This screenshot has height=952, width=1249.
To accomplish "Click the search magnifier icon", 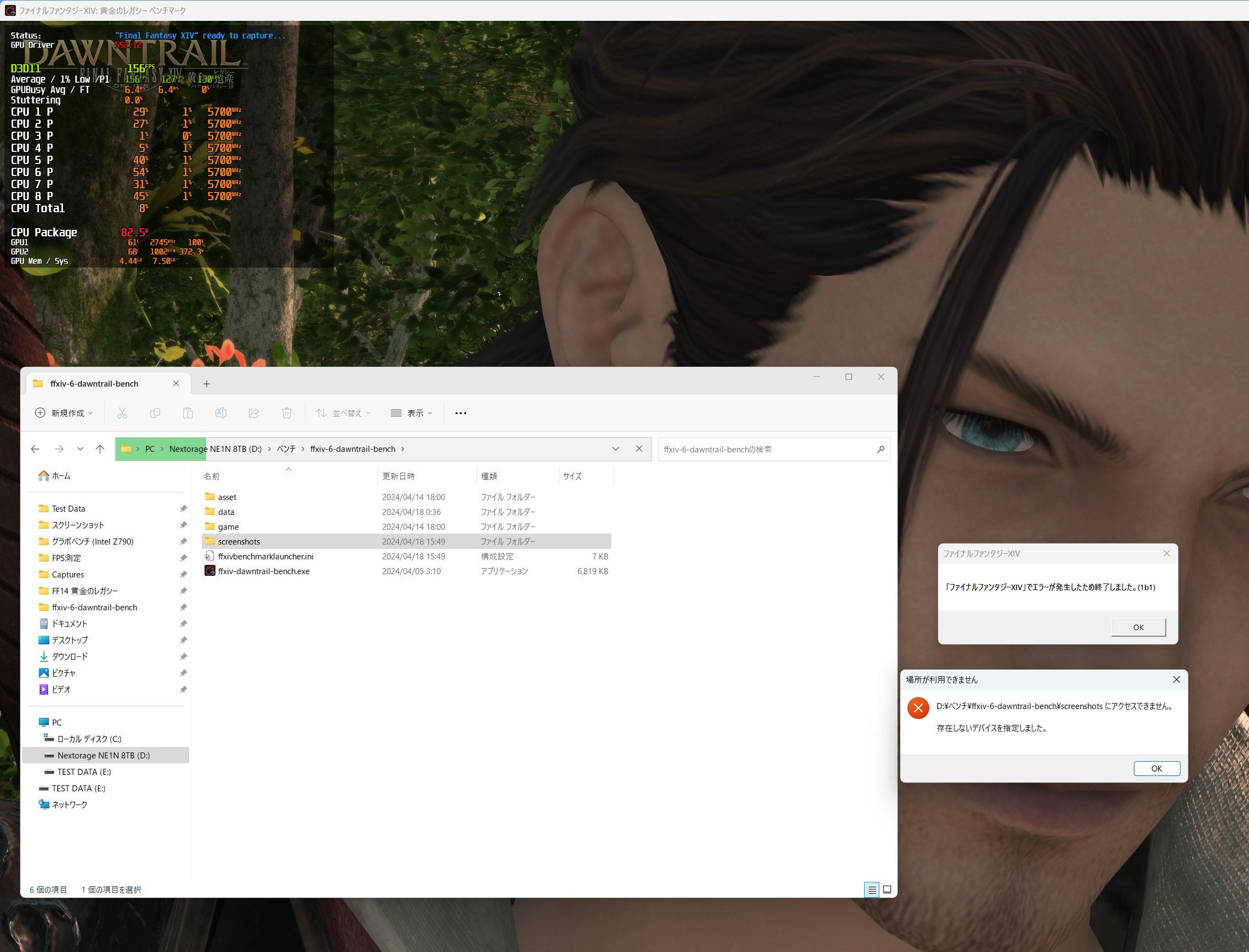I will [880, 449].
